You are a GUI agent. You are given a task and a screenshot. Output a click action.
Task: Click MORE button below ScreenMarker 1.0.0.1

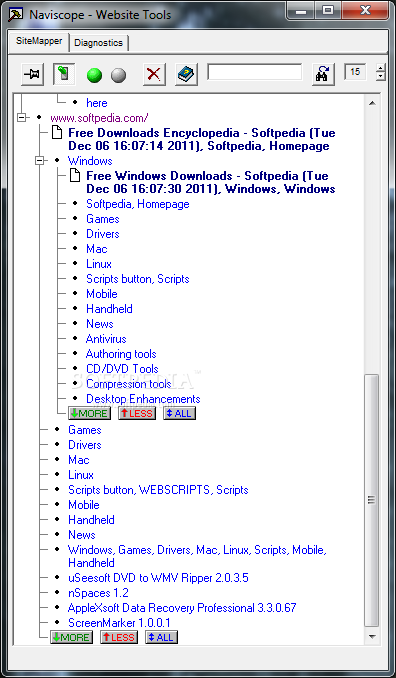click(71, 637)
